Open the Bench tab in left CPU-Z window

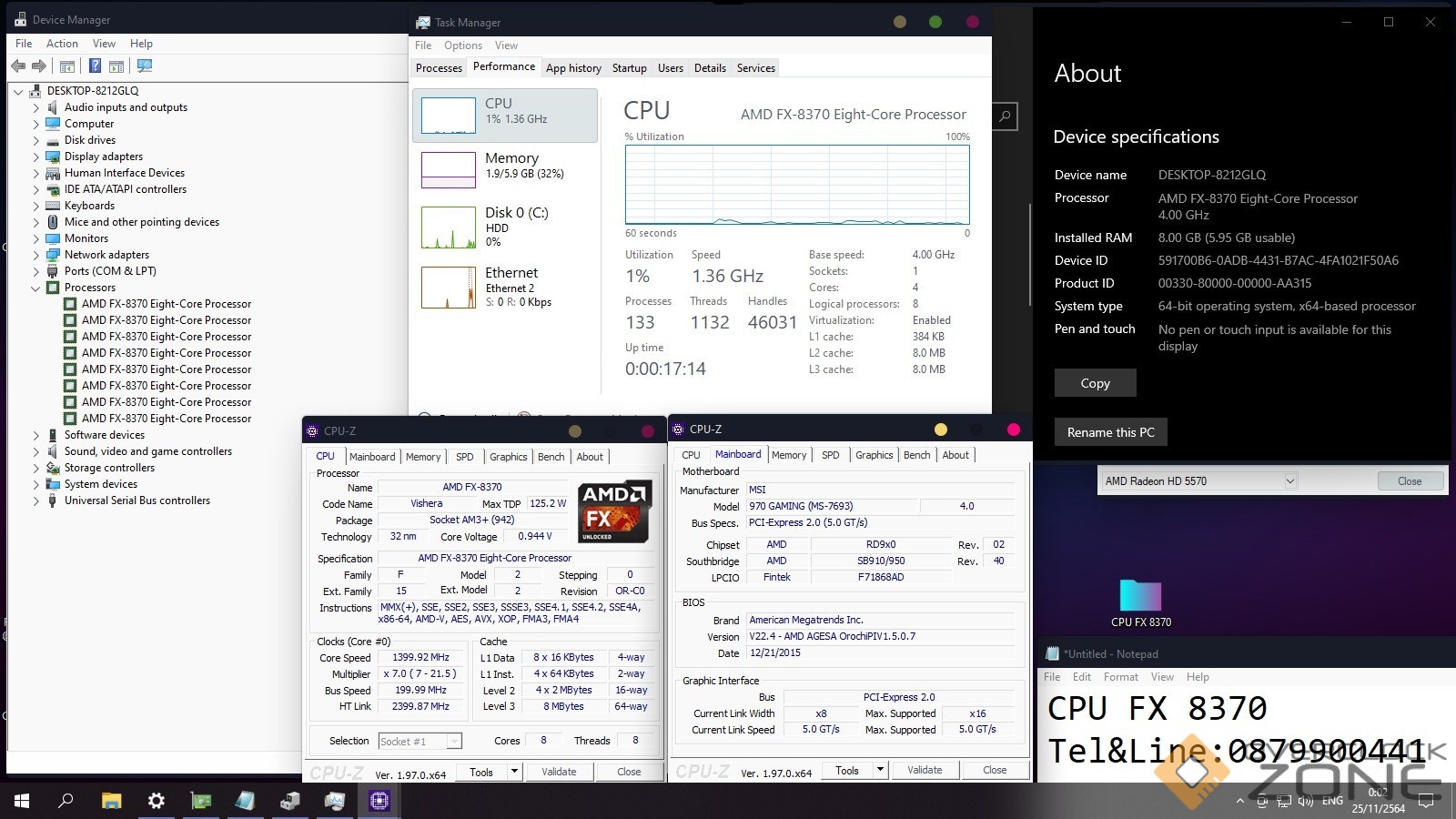pyautogui.click(x=551, y=457)
